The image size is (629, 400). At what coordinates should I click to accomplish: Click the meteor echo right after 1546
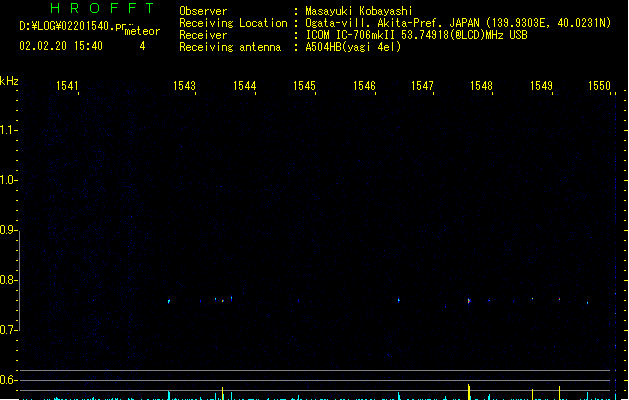coord(398,300)
